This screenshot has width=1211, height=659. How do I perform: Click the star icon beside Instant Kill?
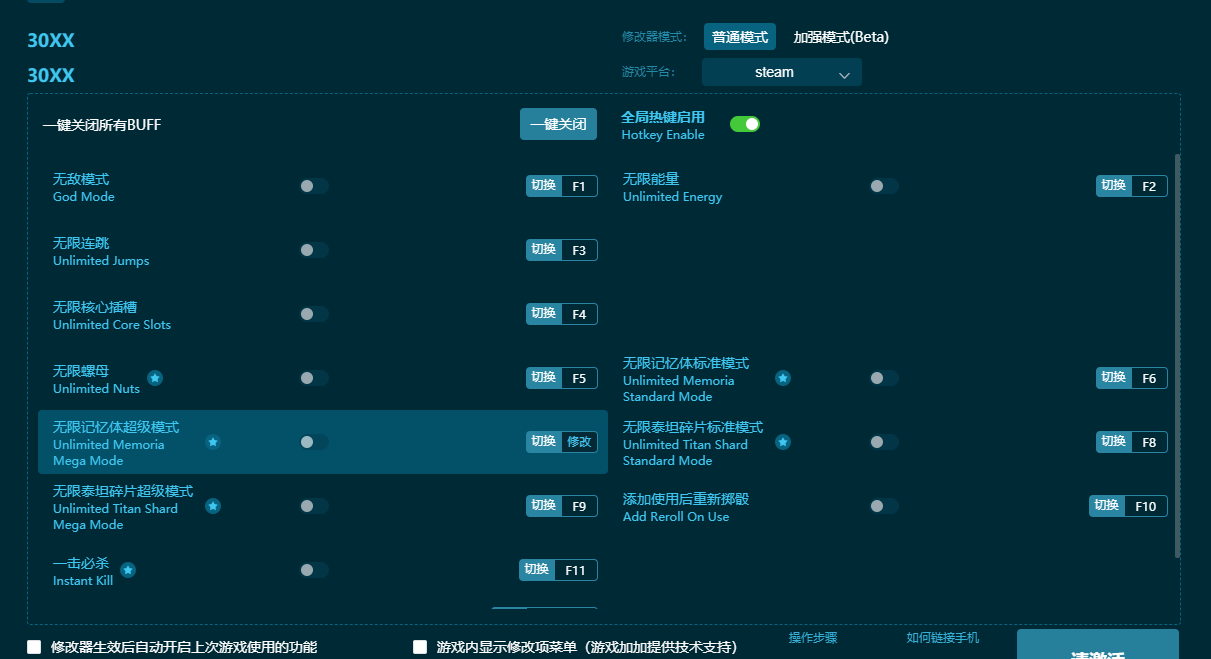pyautogui.click(x=127, y=571)
